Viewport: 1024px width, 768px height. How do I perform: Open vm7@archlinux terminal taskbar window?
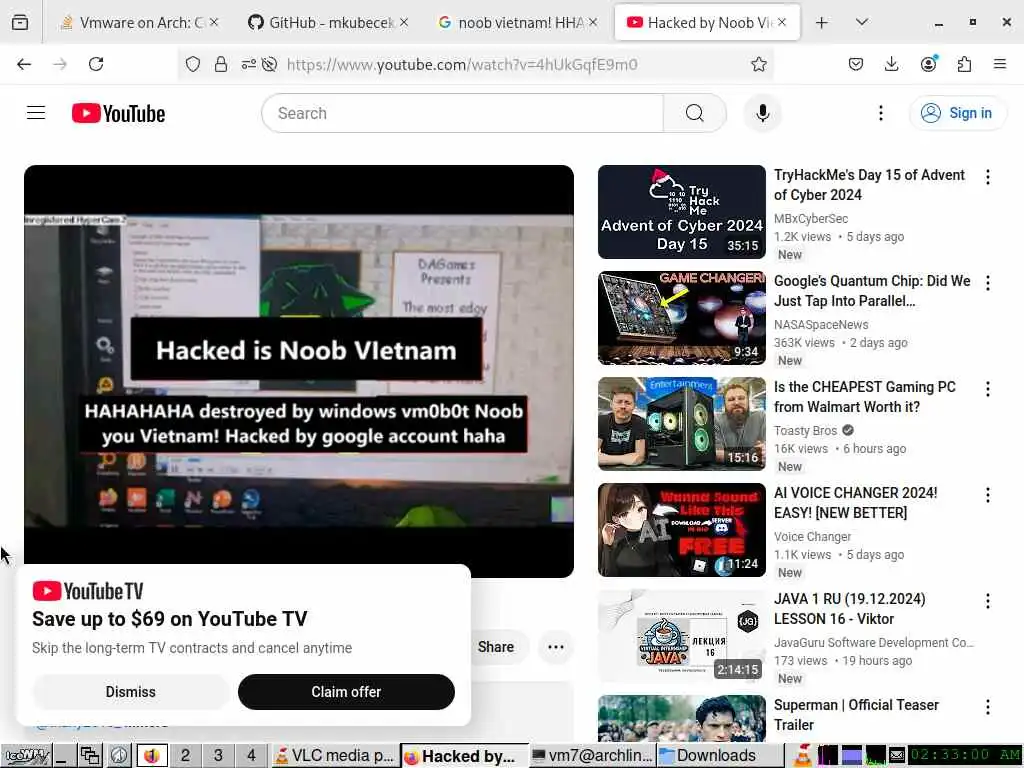[x=592, y=756]
